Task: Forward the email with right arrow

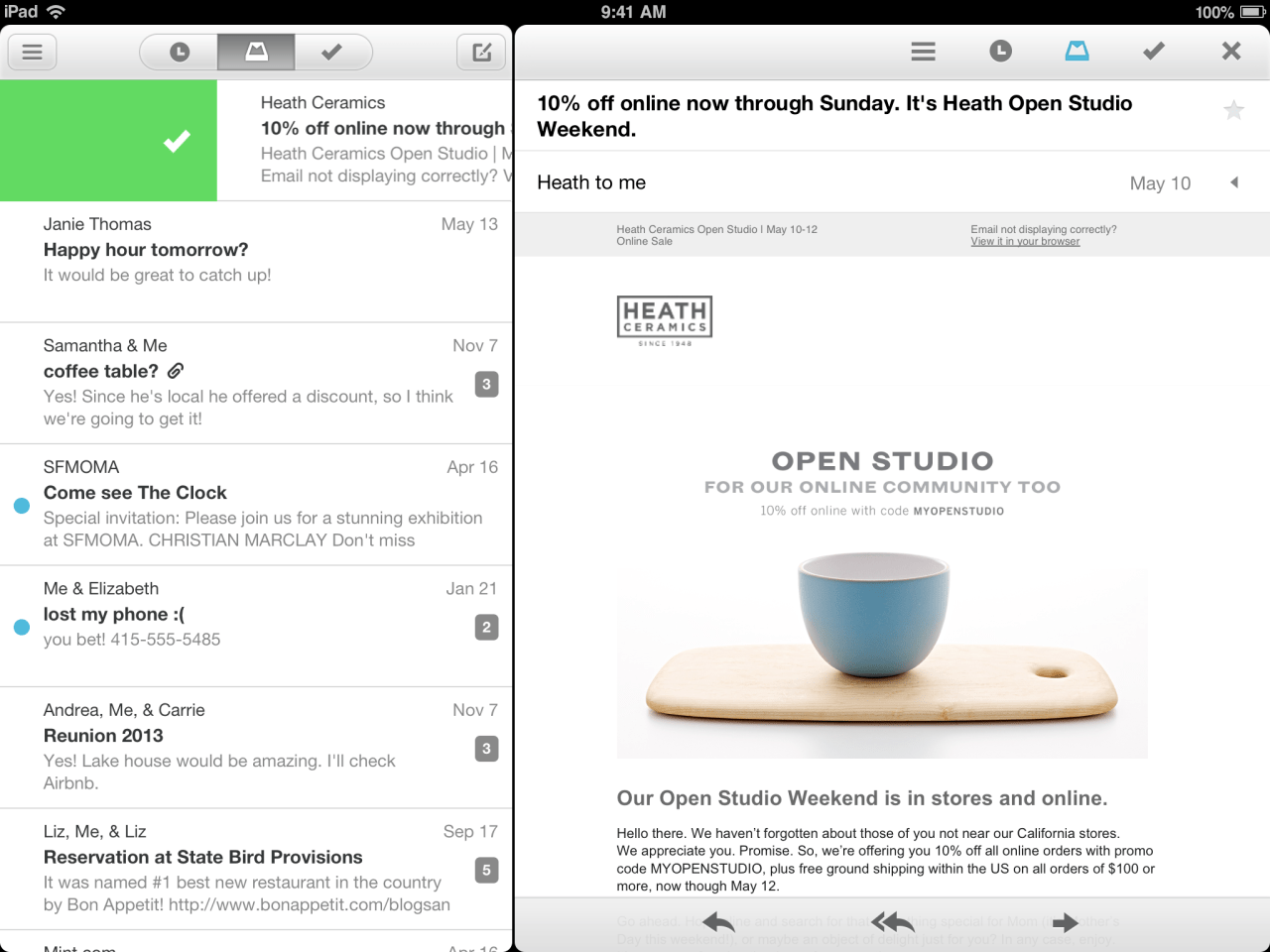Action: tap(1066, 922)
